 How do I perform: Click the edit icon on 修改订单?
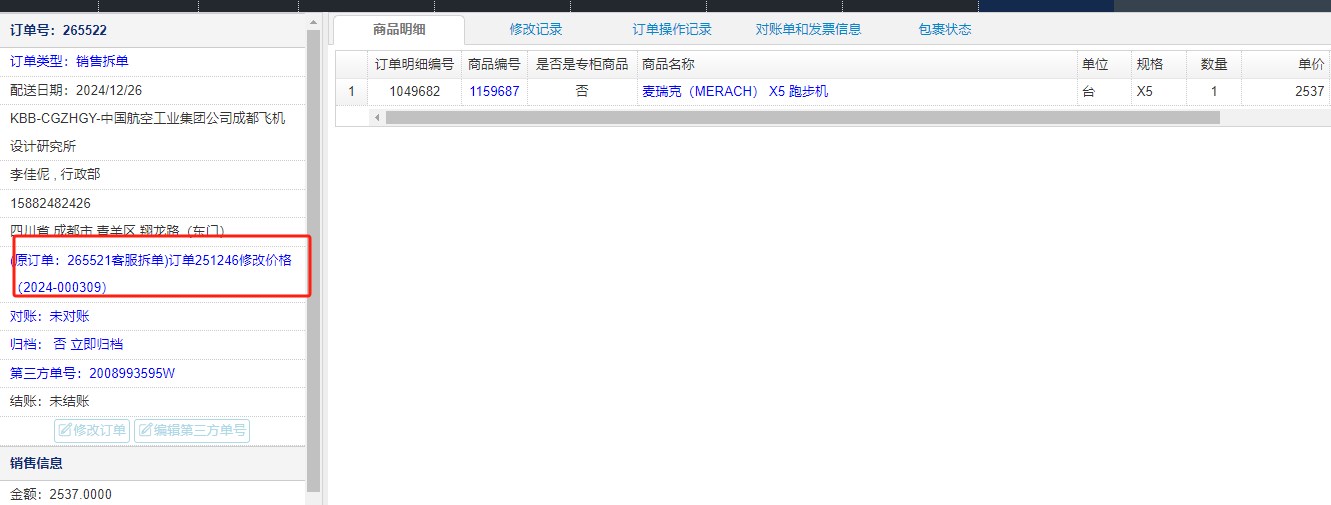65,430
